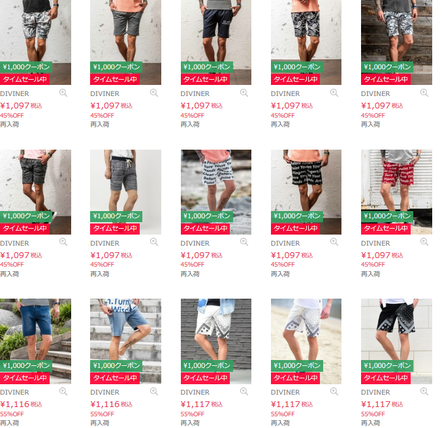Click magnifier icon under dark blue denim shorts
Image resolution: width=442 pixels, height=428 pixels.
[x=63, y=391]
